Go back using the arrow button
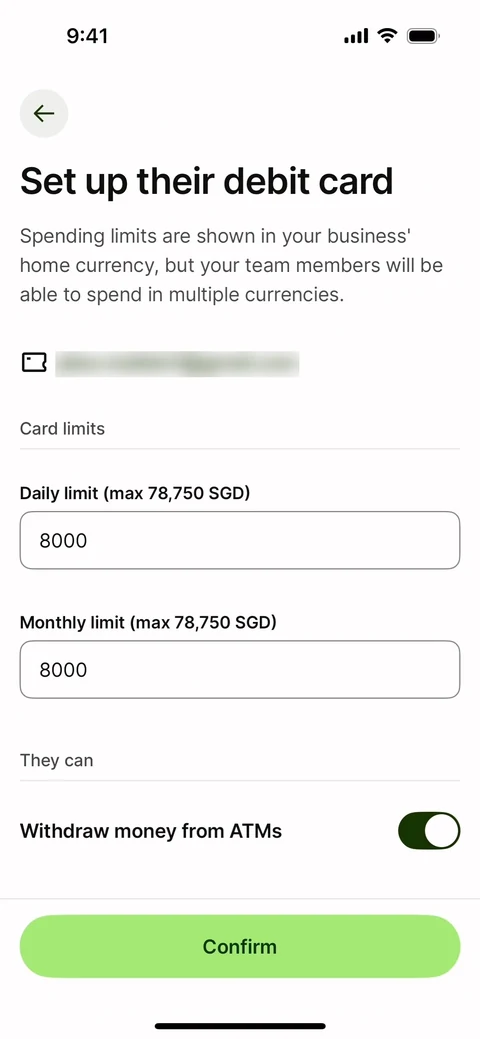480x1039 pixels. 44,114
